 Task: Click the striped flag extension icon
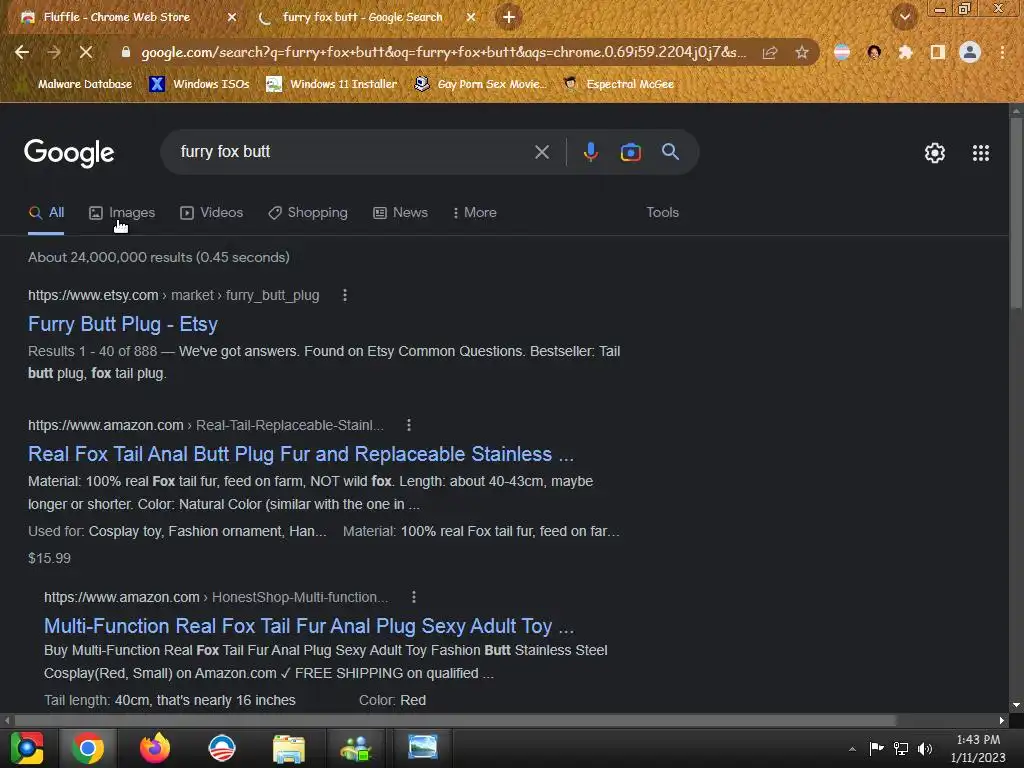pos(842,52)
